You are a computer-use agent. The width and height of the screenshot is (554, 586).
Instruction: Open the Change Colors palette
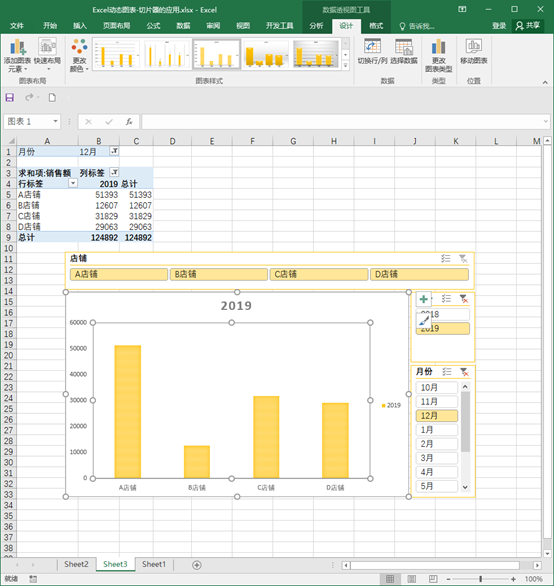coord(79,55)
